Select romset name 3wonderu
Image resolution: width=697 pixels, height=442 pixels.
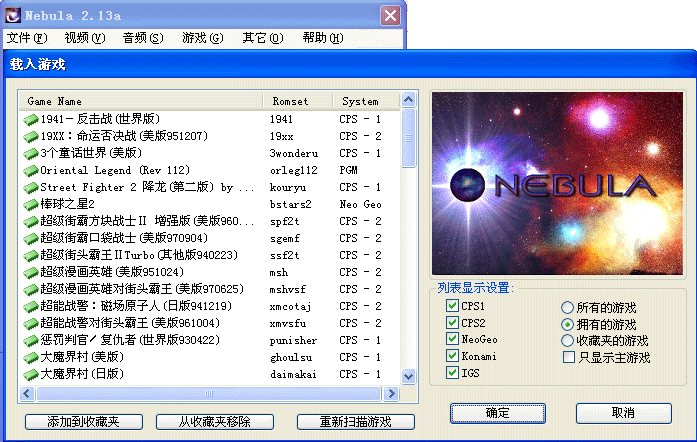(294, 153)
